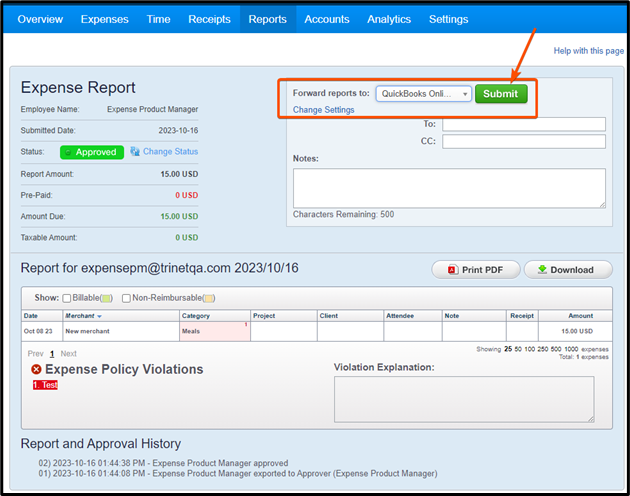
Task: Select the Reports tab
Action: pos(268,19)
